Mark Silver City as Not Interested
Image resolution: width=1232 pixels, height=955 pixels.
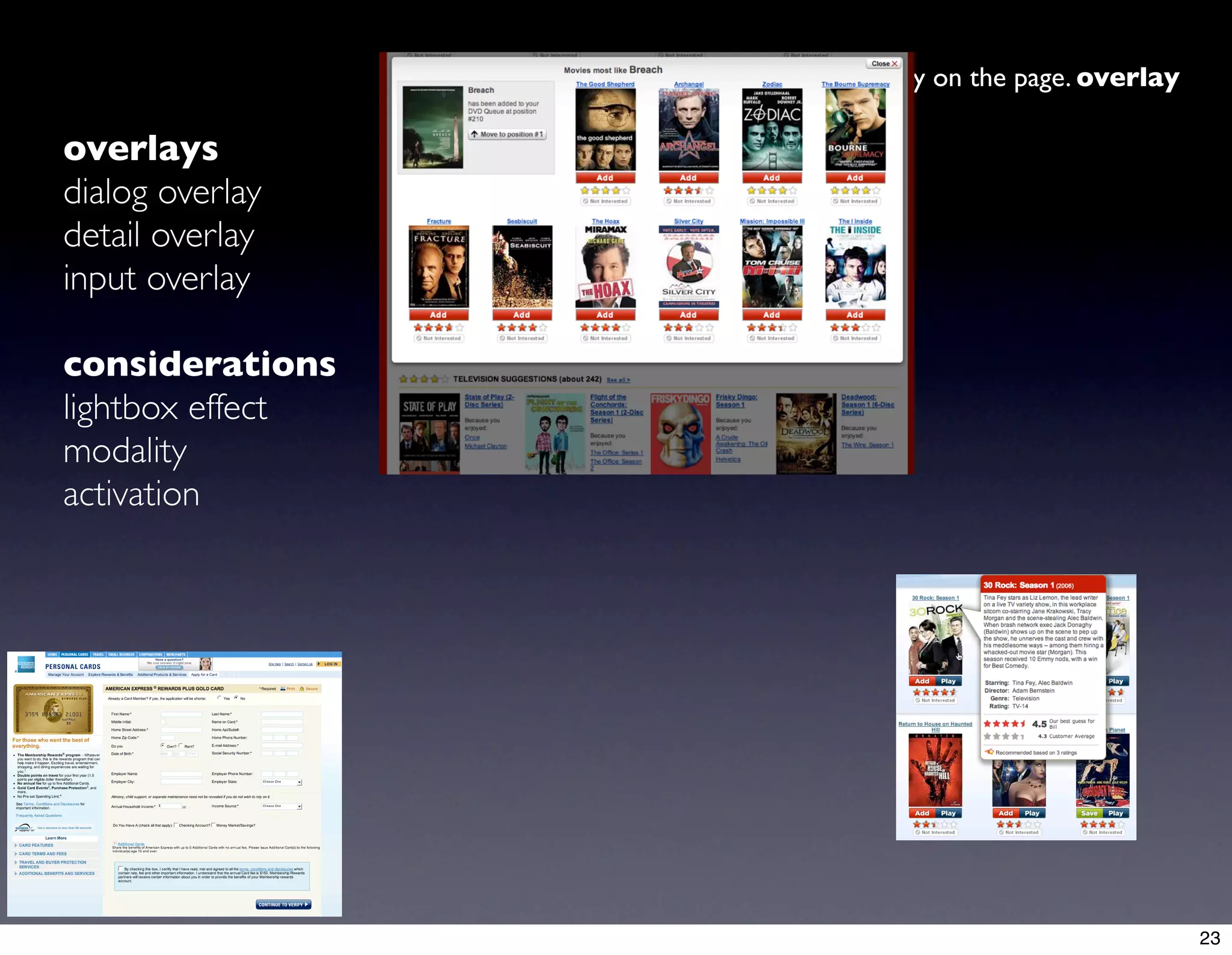pyautogui.click(x=688, y=339)
